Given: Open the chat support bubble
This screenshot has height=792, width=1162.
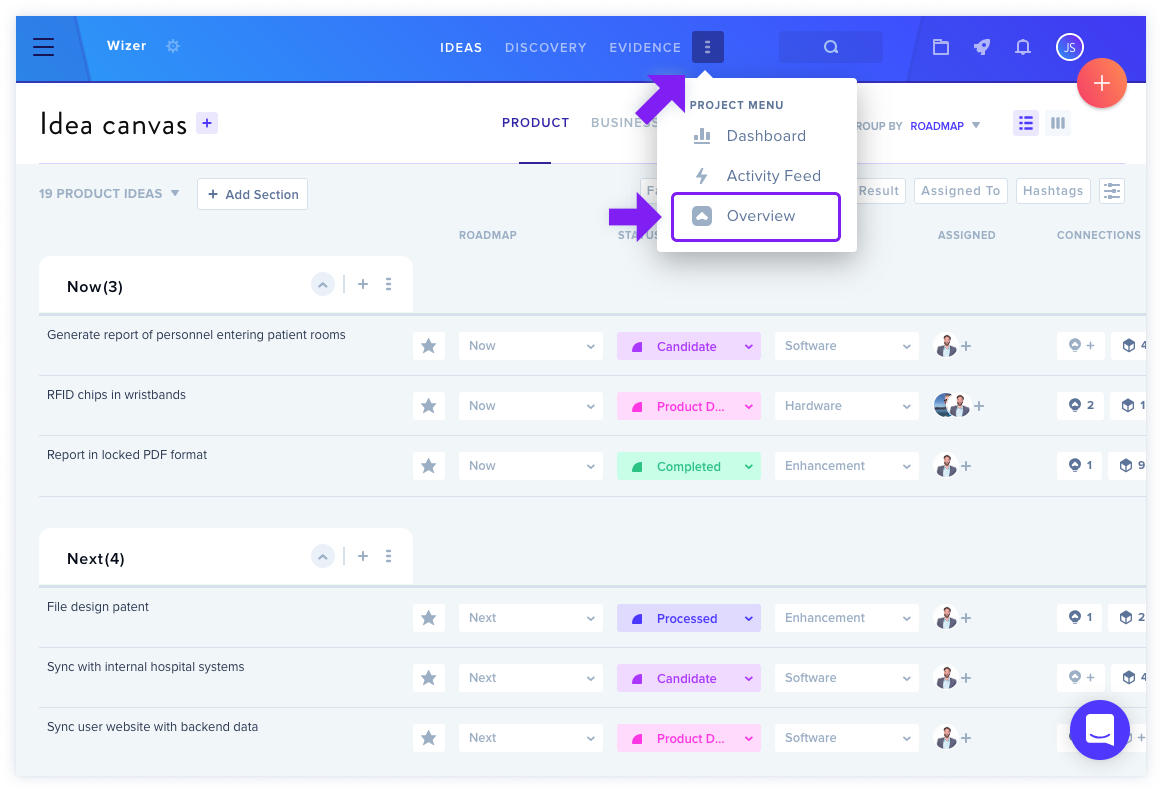Looking at the screenshot, I should coord(1099,730).
